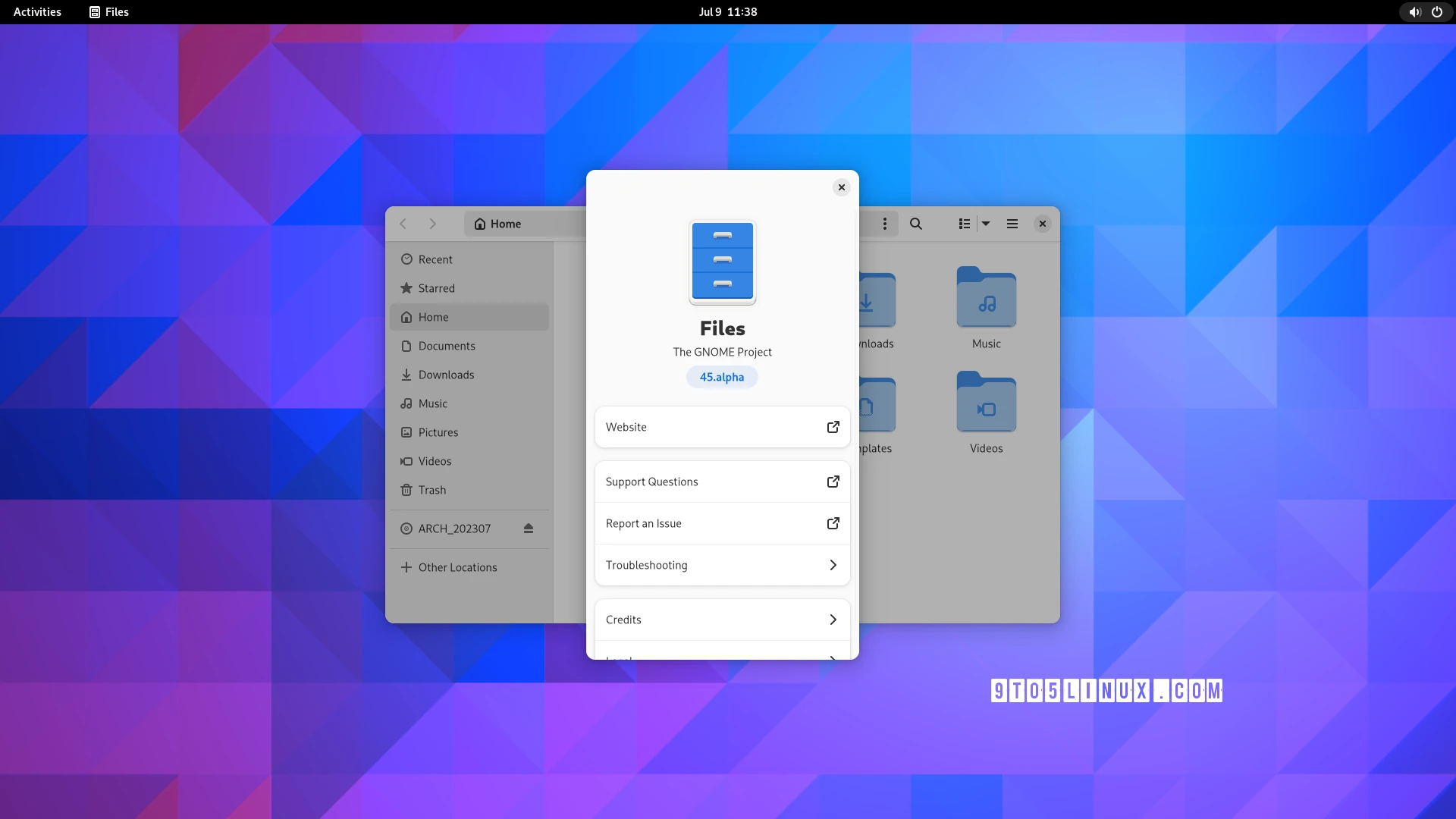Eject the ARCH_202307 drive
Viewport: 1456px width, 819px height.
point(529,529)
